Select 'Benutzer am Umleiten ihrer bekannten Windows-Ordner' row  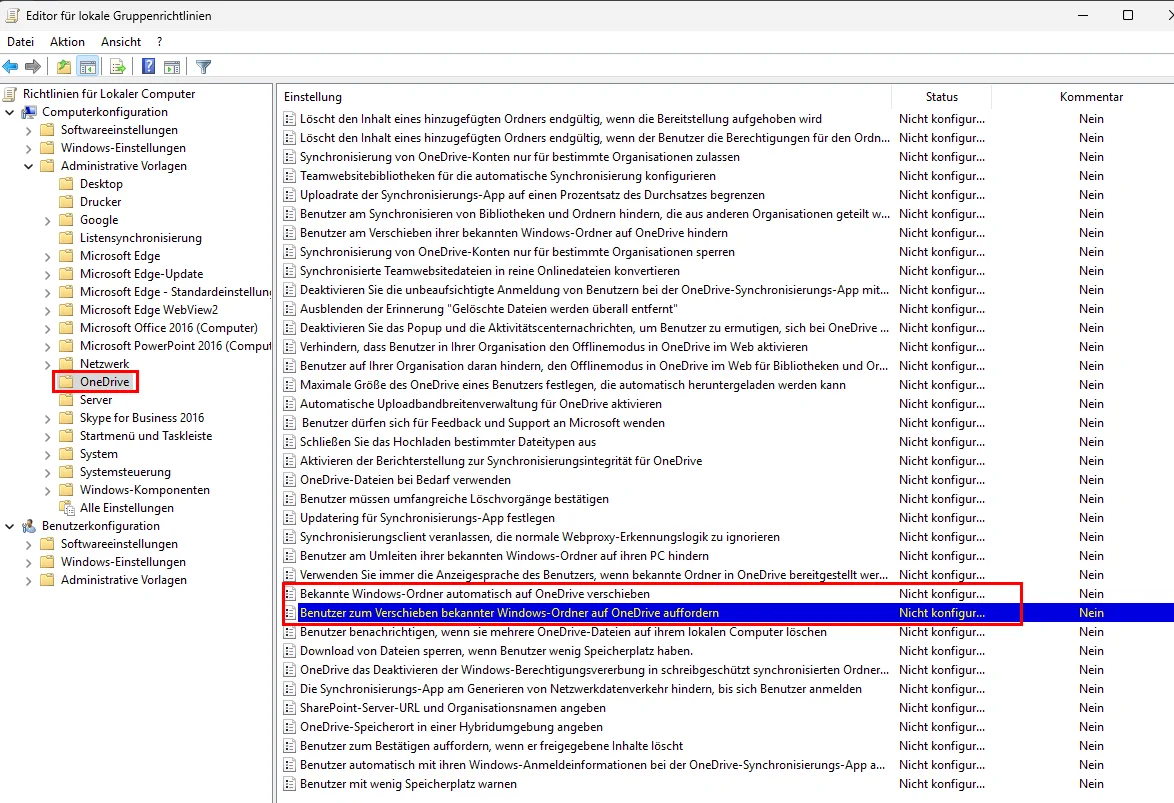(504, 556)
